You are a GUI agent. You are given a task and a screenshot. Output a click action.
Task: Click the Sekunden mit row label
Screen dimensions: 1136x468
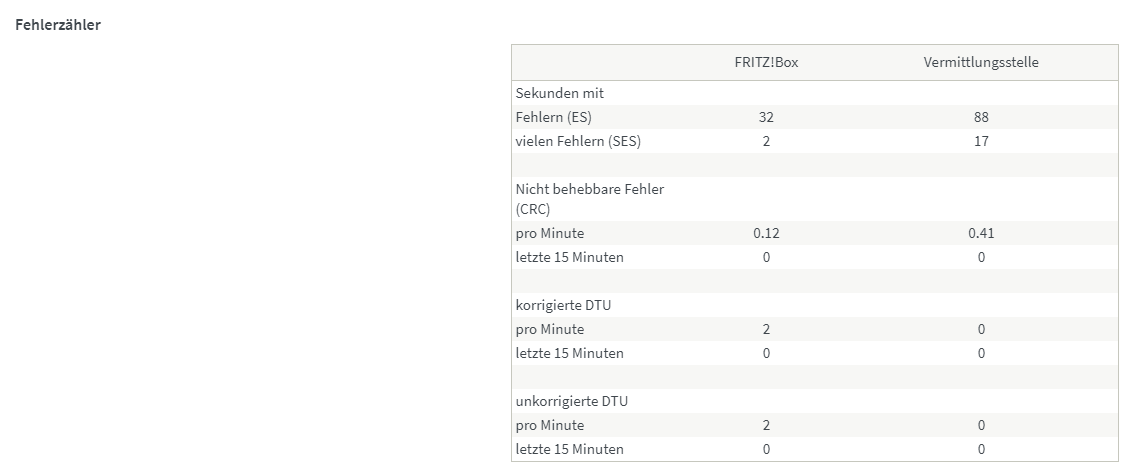[560, 93]
